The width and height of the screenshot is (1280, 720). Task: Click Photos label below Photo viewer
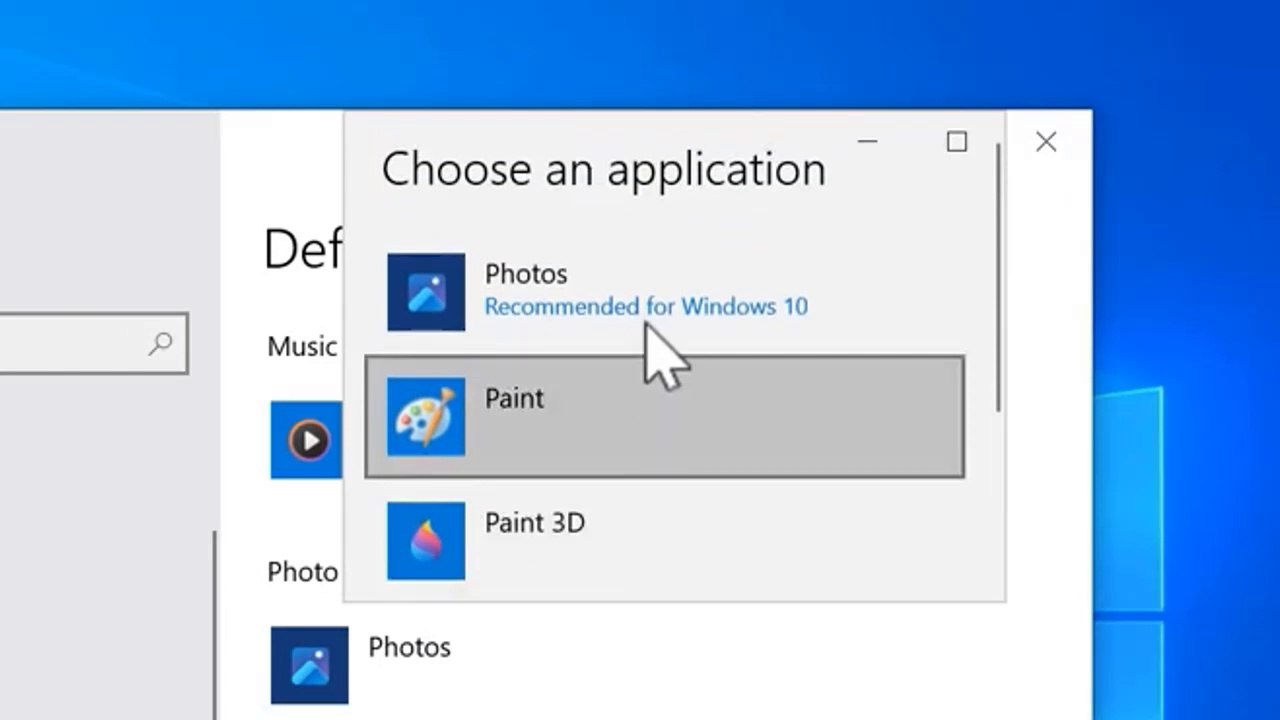tap(410, 647)
